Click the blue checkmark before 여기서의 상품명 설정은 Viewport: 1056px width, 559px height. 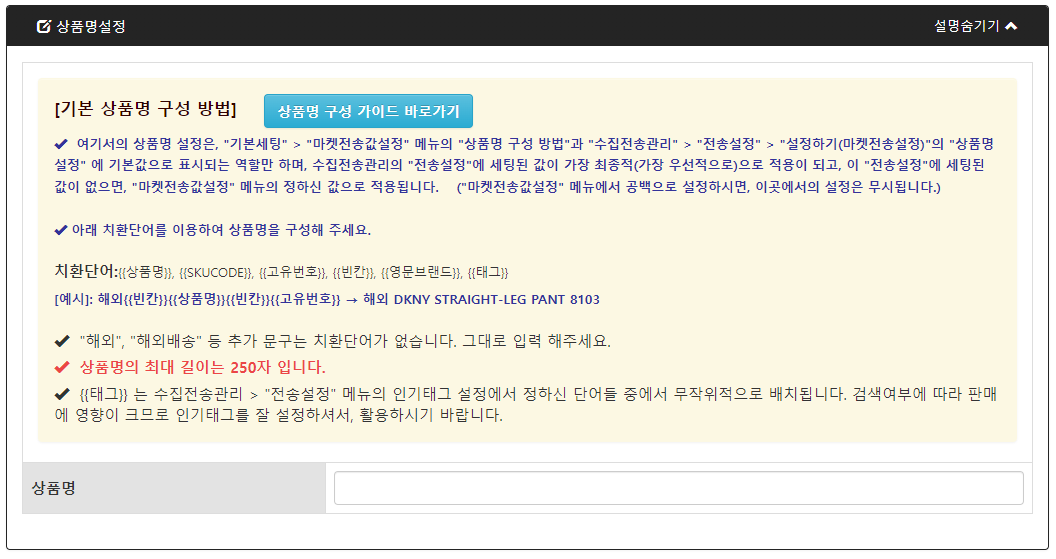61,143
